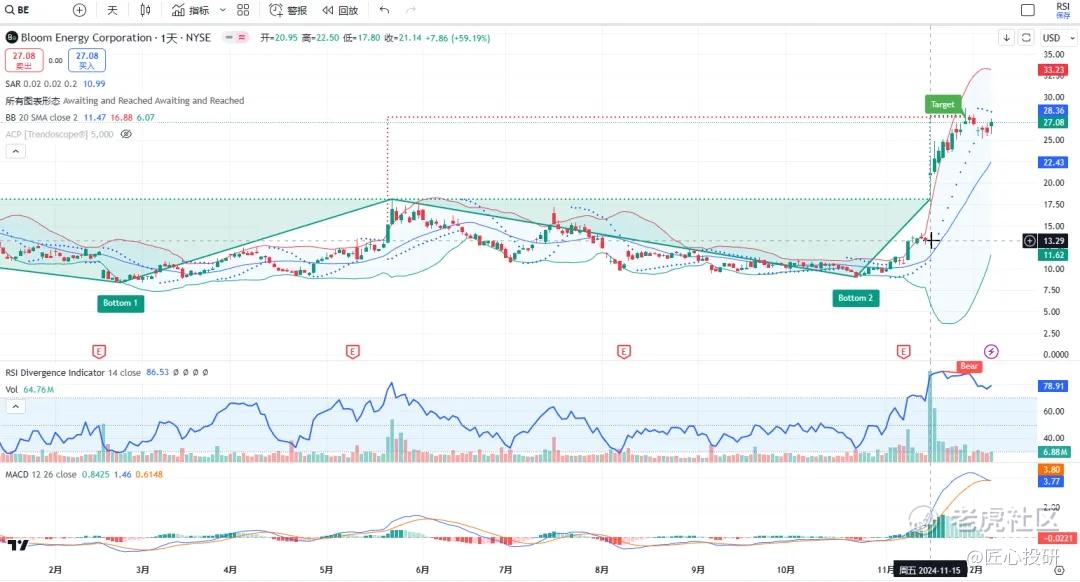Select the Vol 64.76M legend
Viewport: 1080px width, 582px height.
(30, 390)
